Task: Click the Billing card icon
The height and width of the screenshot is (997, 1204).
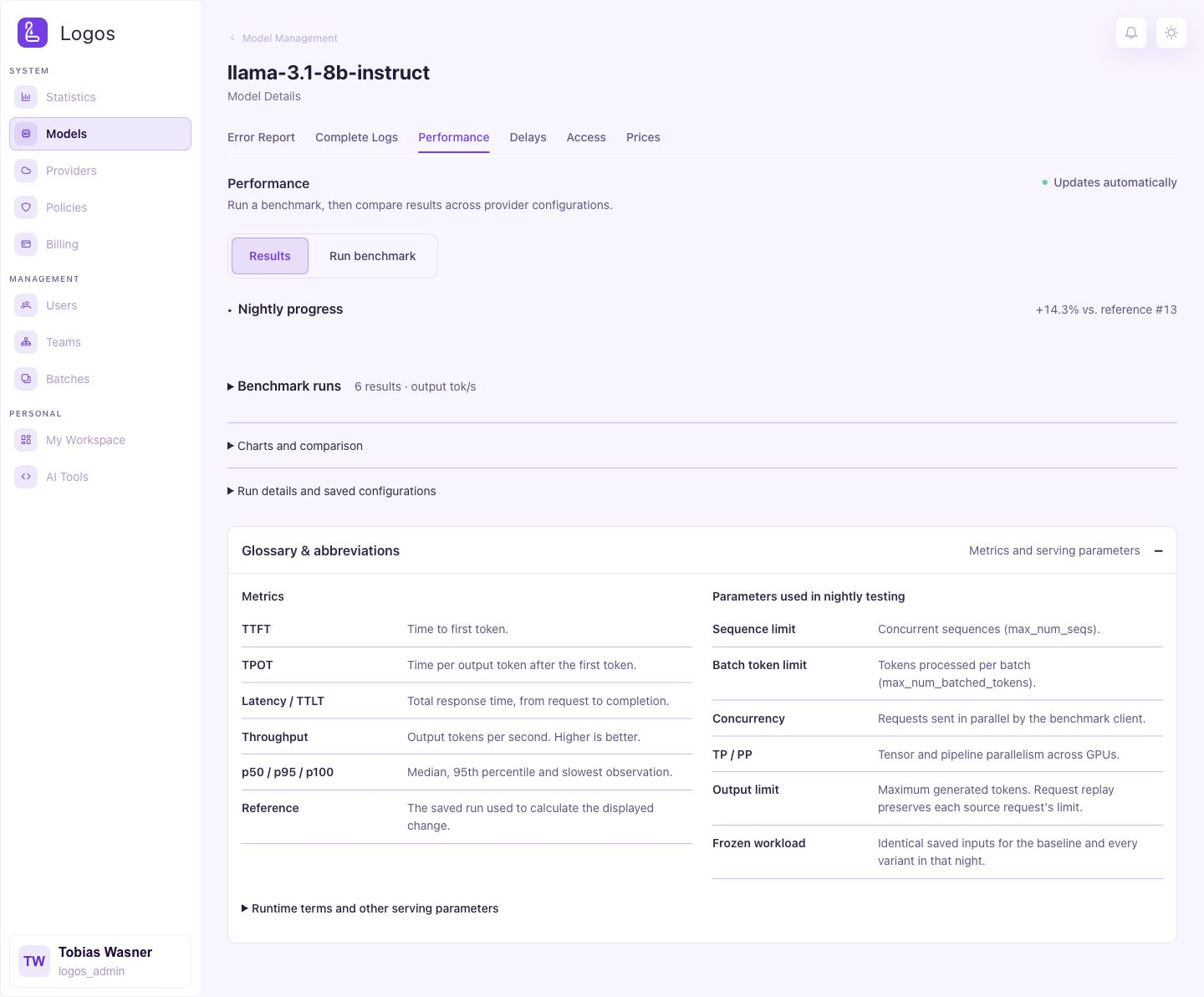Action: tap(26, 244)
